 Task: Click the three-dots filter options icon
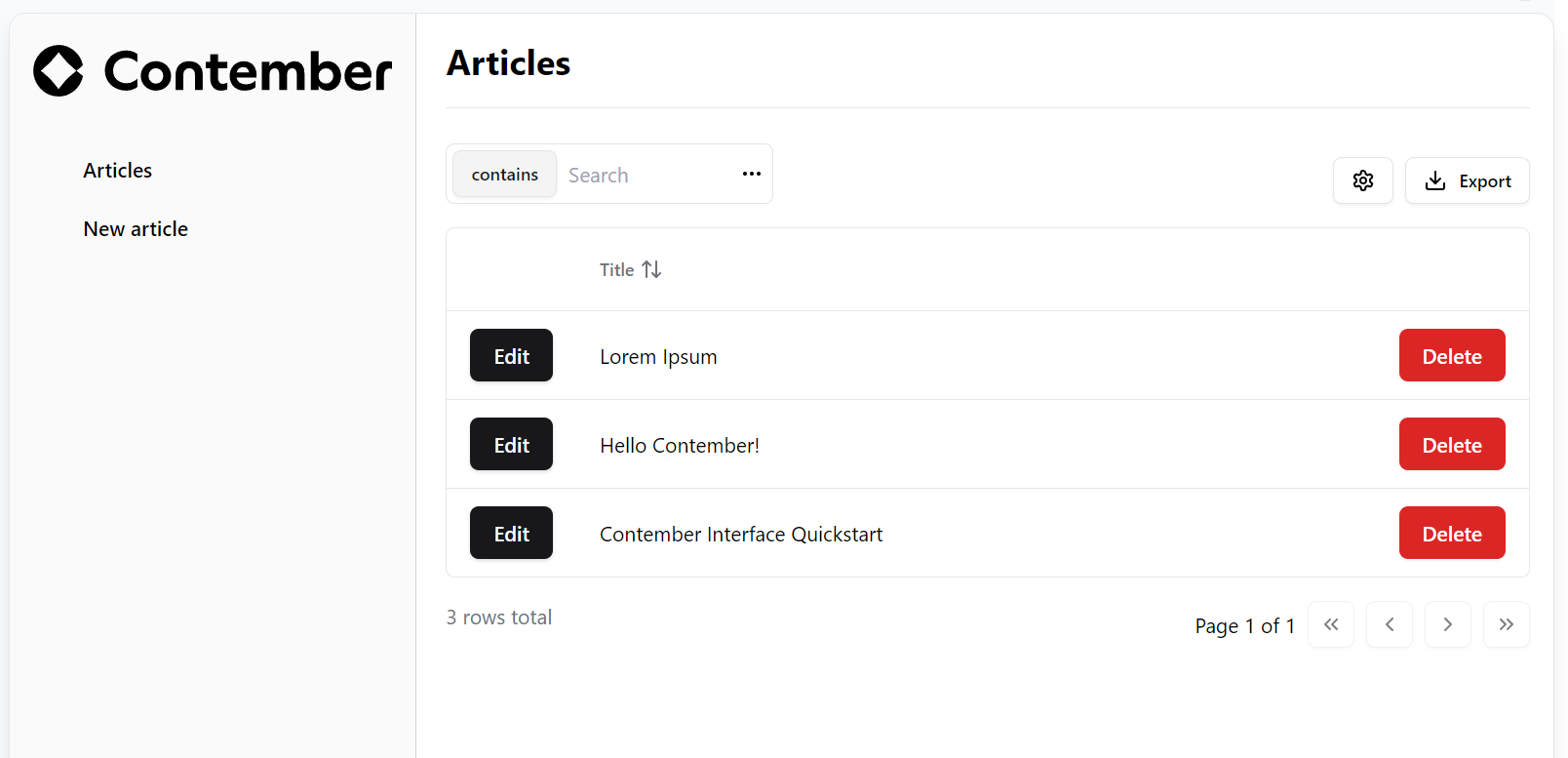pyautogui.click(x=751, y=174)
